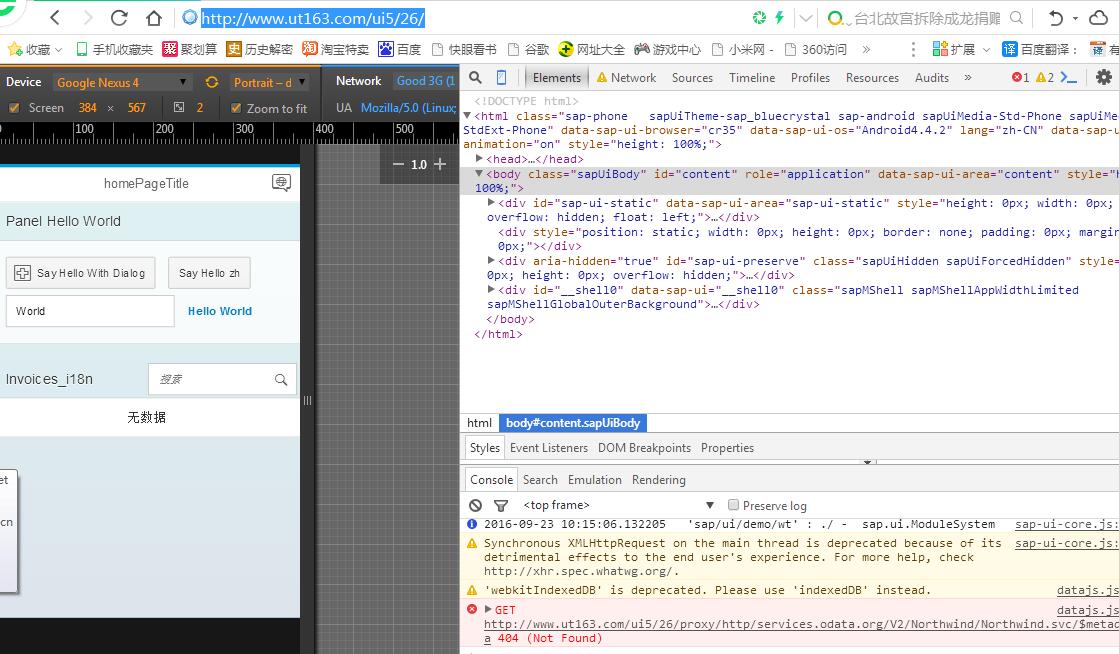Open the top frame context dropdown
Image resolution: width=1119 pixels, height=654 pixels.
[x=617, y=505]
